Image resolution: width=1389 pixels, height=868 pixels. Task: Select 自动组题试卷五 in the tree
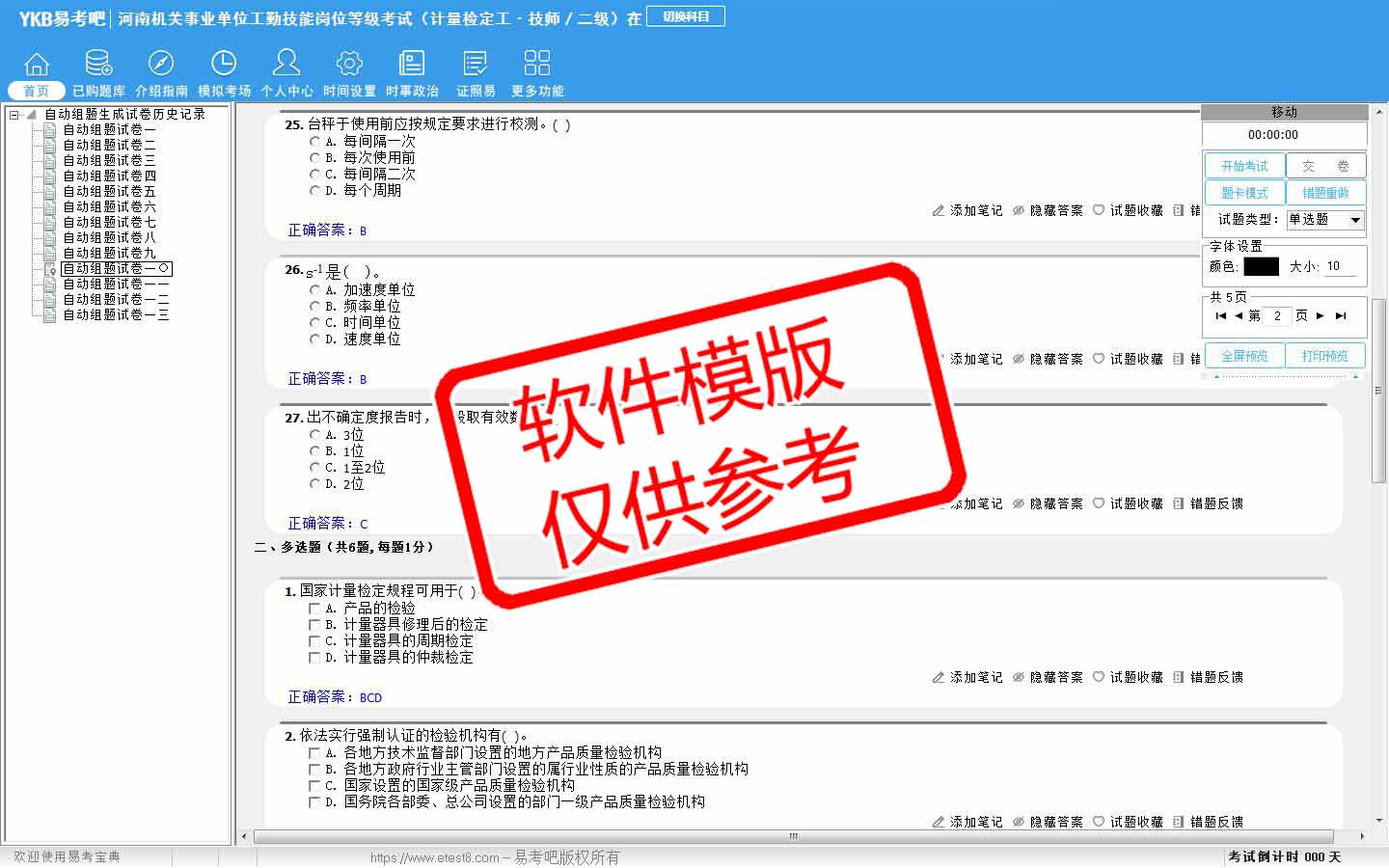(109, 191)
